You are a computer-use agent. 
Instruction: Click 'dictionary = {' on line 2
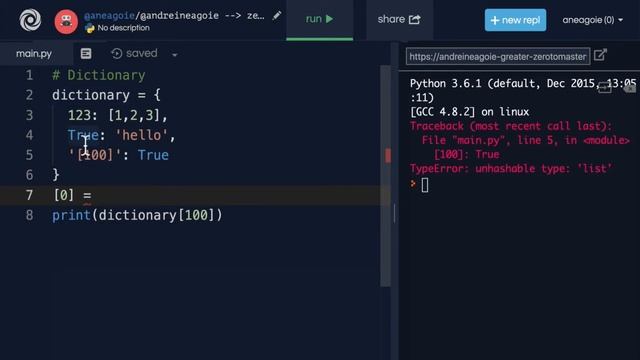pyautogui.click(x=107, y=95)
